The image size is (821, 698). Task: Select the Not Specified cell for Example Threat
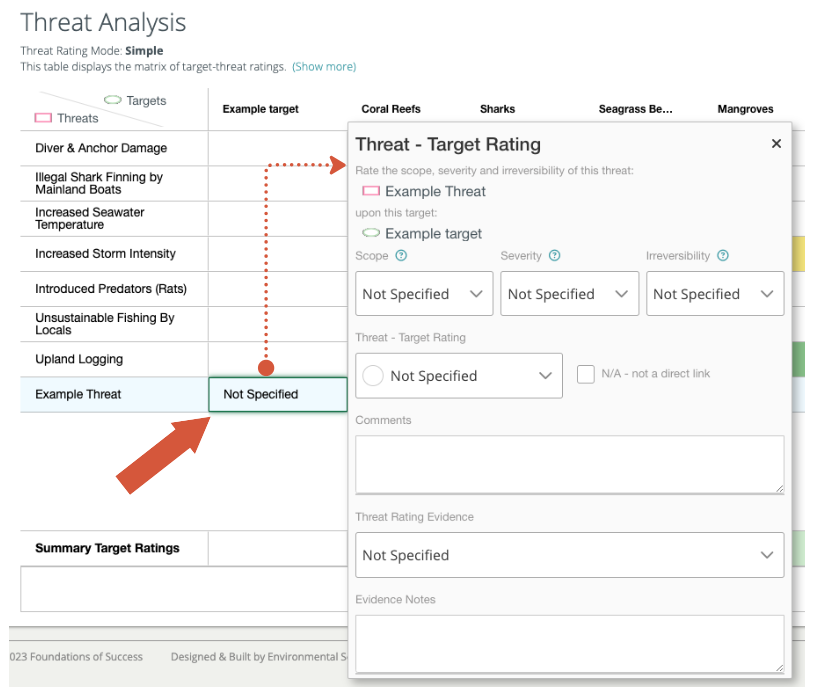[x=277, y=394]
